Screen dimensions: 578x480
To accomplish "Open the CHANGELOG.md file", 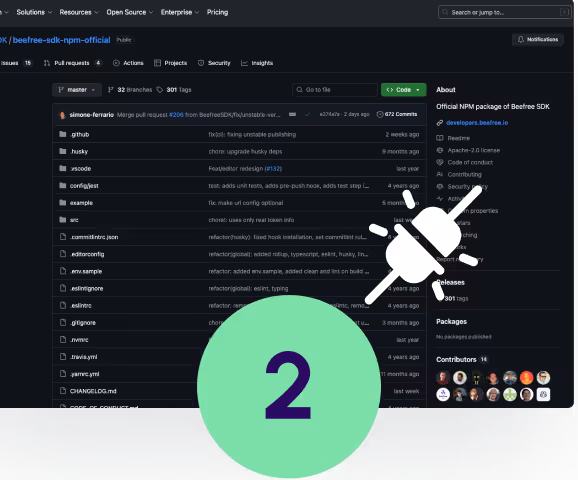I will pos(93,391).
